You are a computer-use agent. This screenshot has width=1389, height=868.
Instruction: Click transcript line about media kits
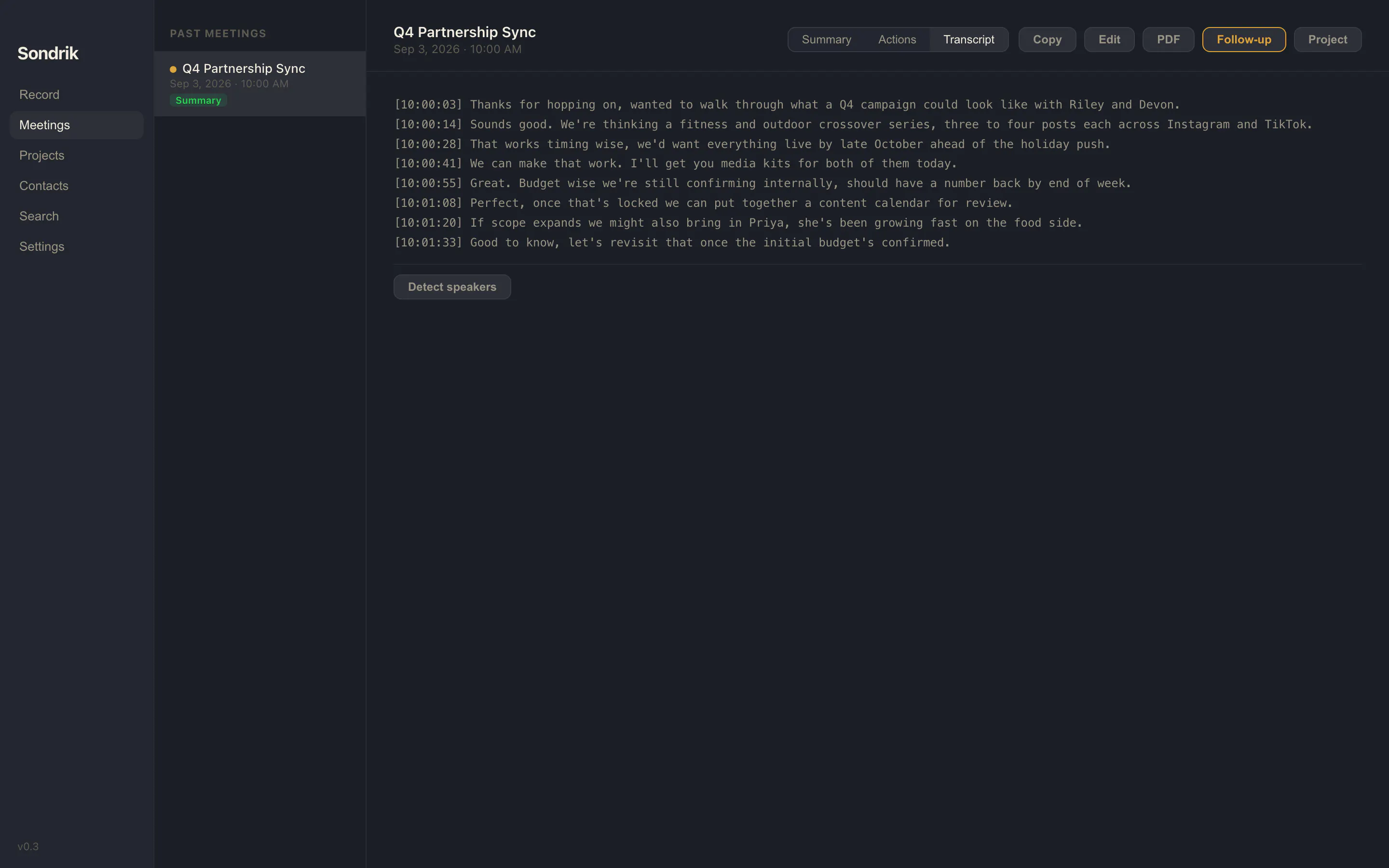click(x=675, y=163)
